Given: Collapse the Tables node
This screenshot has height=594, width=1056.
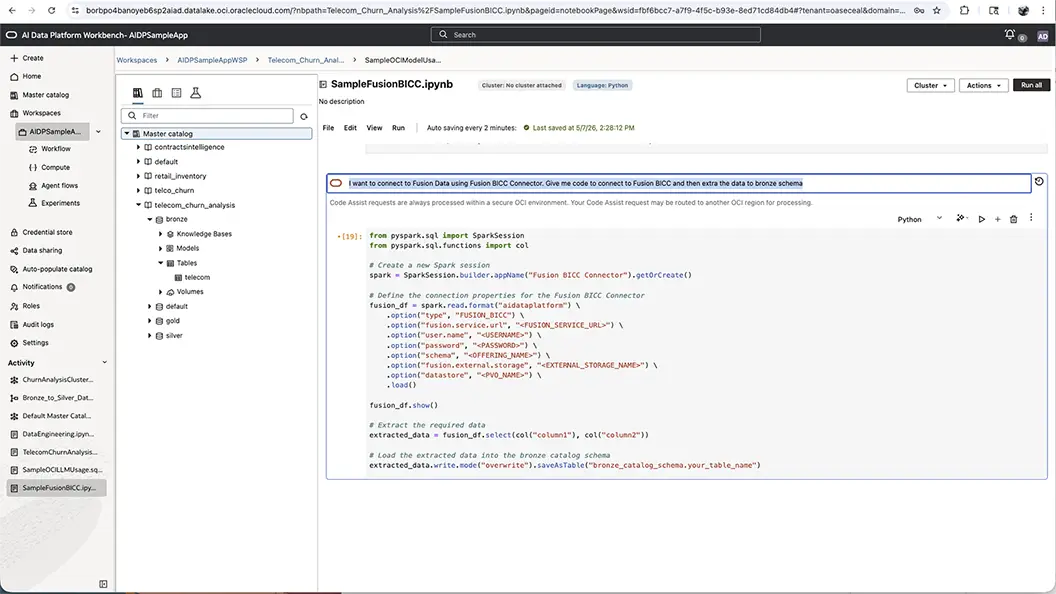Looking at the screenshot, I should 160,263.
